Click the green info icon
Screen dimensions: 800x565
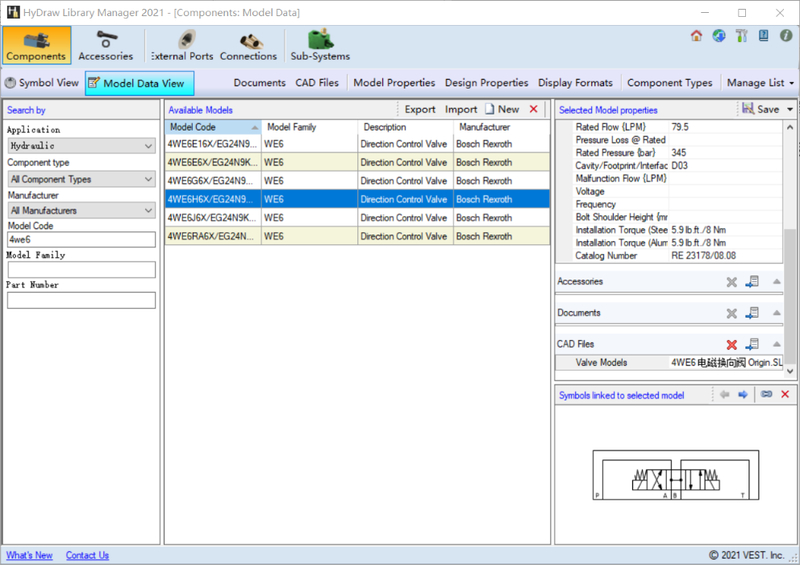pyautogui.click(x=786, y=36)
